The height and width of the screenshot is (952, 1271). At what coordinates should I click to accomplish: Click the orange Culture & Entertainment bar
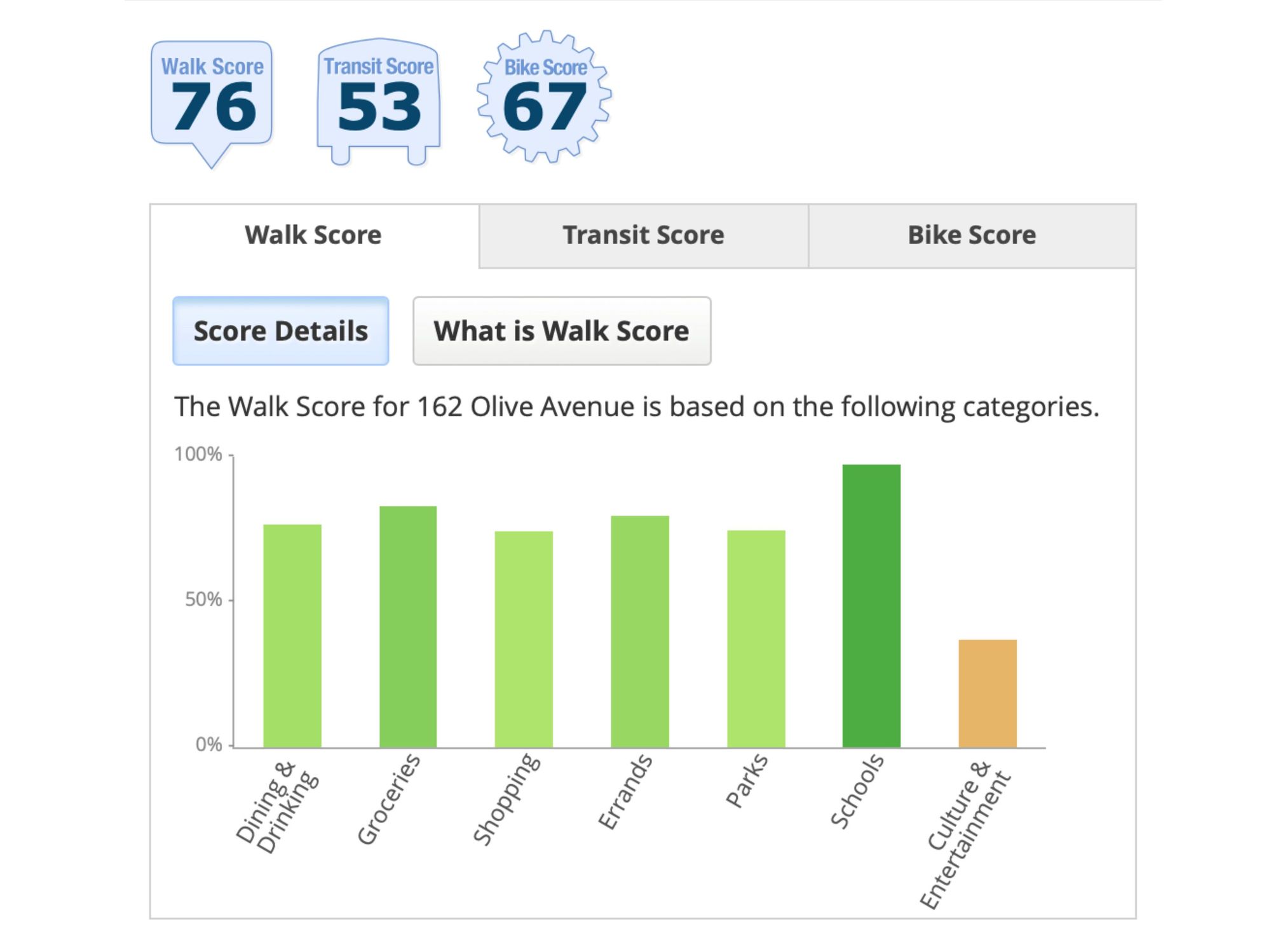pyautogui.click(x=988, y=693)
